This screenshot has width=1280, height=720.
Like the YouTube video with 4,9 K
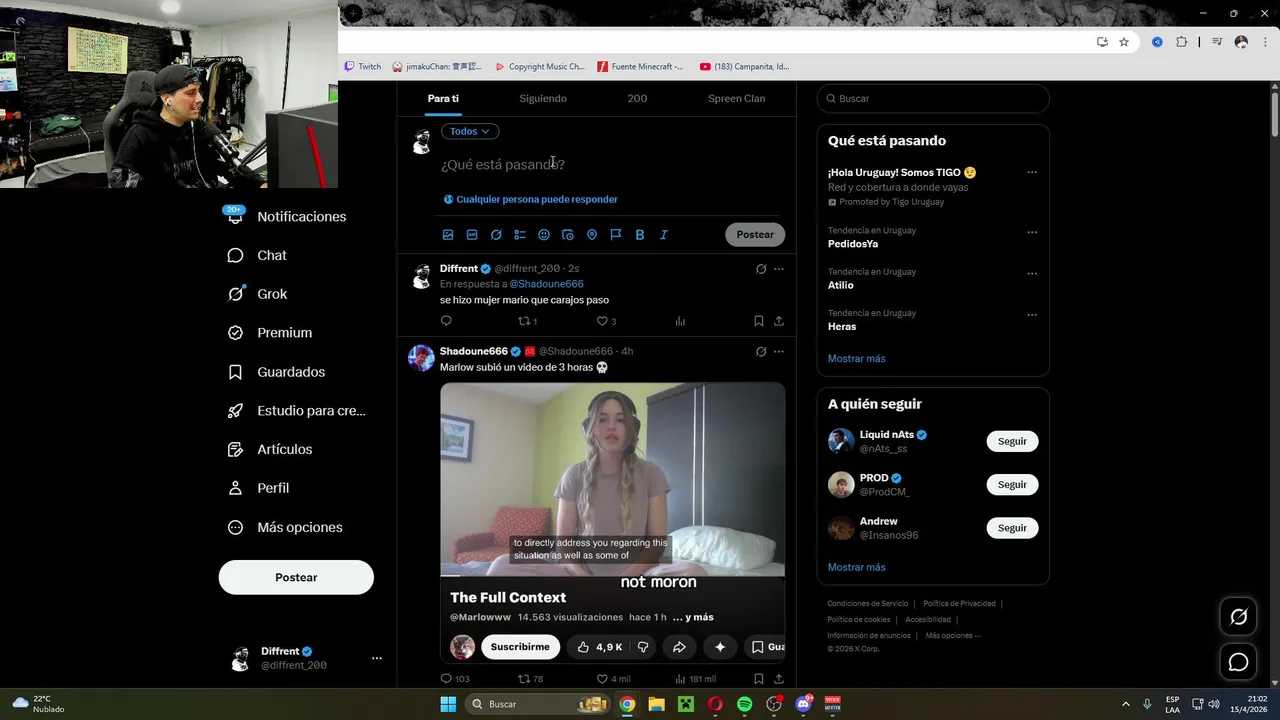click(599, 647)
